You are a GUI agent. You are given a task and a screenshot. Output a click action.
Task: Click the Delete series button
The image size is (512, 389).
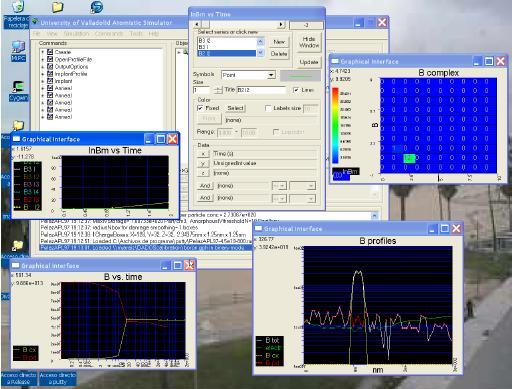279,54
